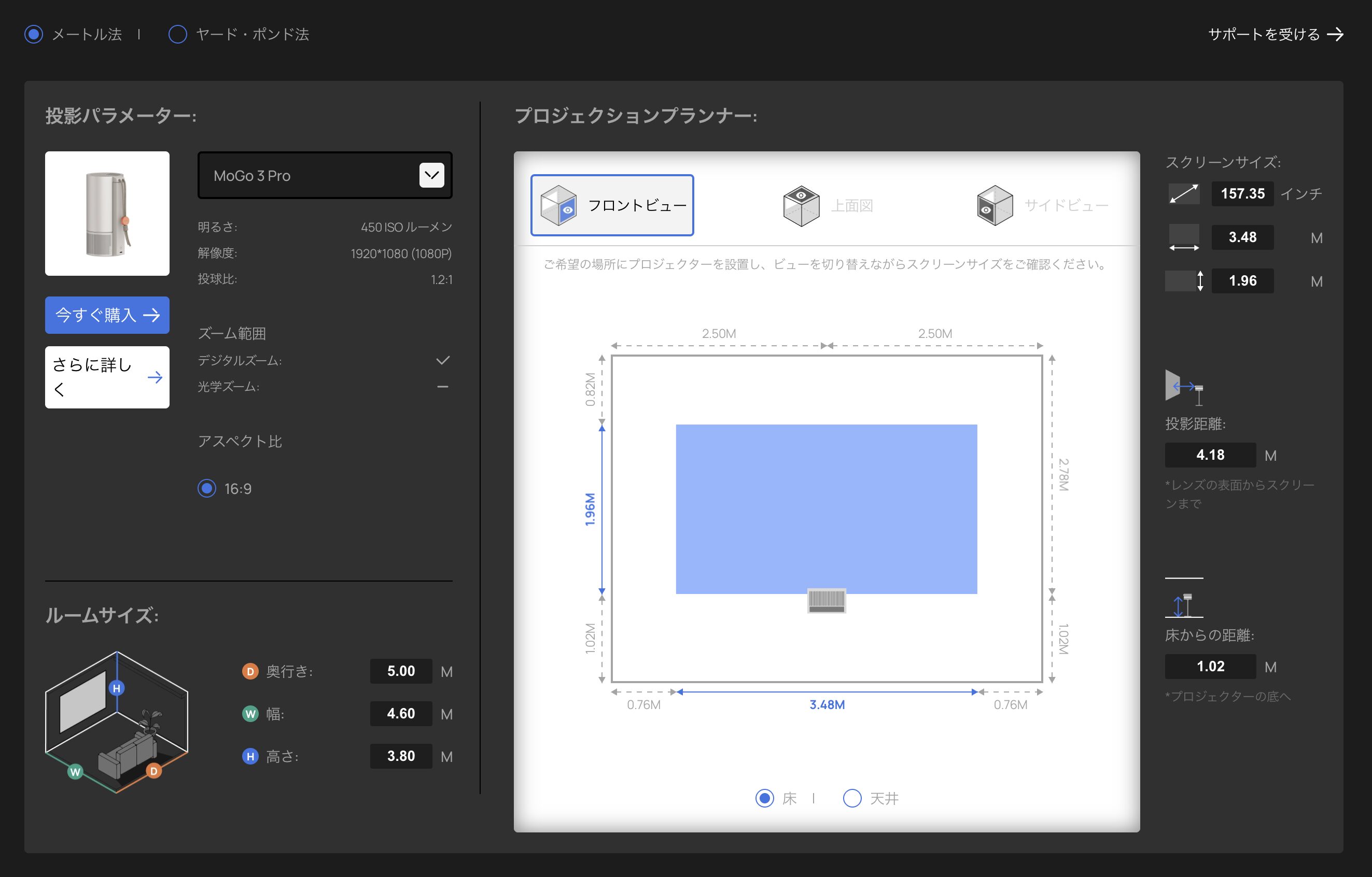Click the 奥行き 5.00 input field

click(x=400, y=671)
